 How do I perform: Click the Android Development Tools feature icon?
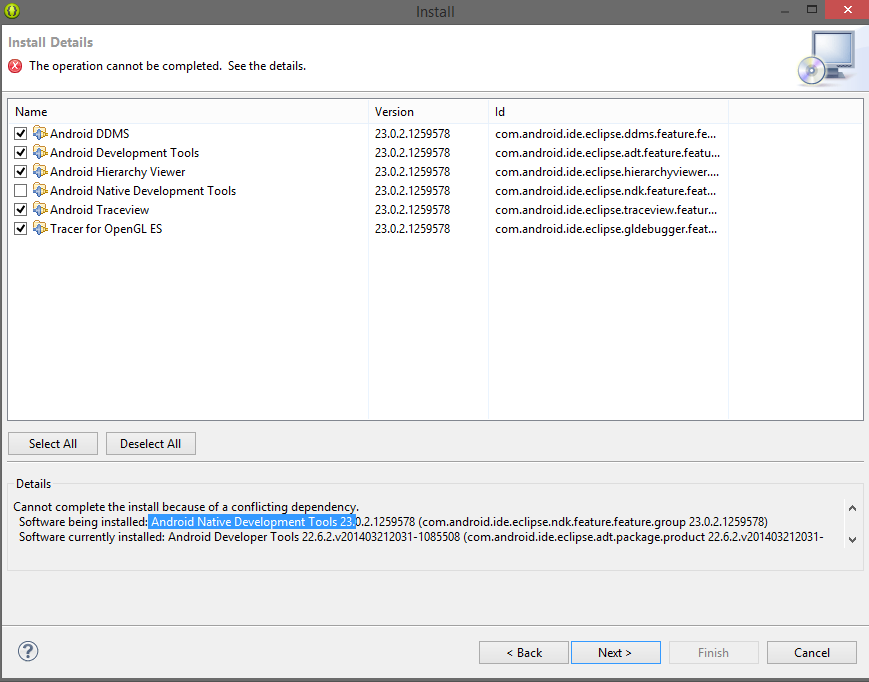[x=40, y=152]
